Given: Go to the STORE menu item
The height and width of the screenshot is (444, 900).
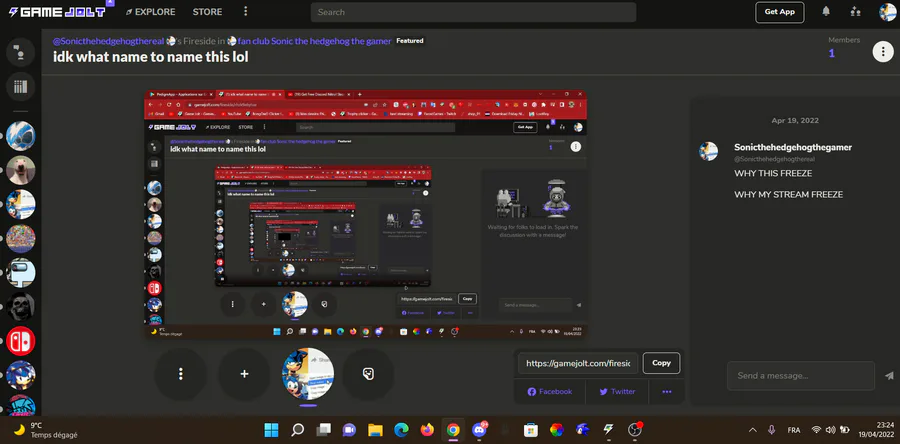Looking at the screenshot, I should coord(207,11).
